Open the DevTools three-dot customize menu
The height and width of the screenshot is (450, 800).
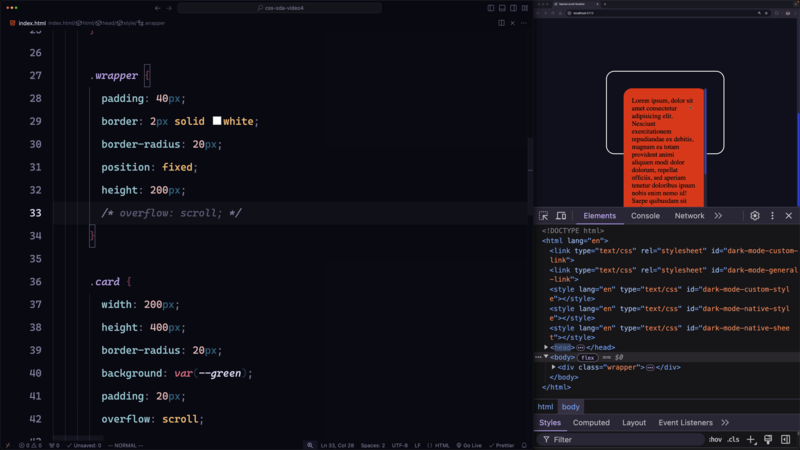(772, 216)
